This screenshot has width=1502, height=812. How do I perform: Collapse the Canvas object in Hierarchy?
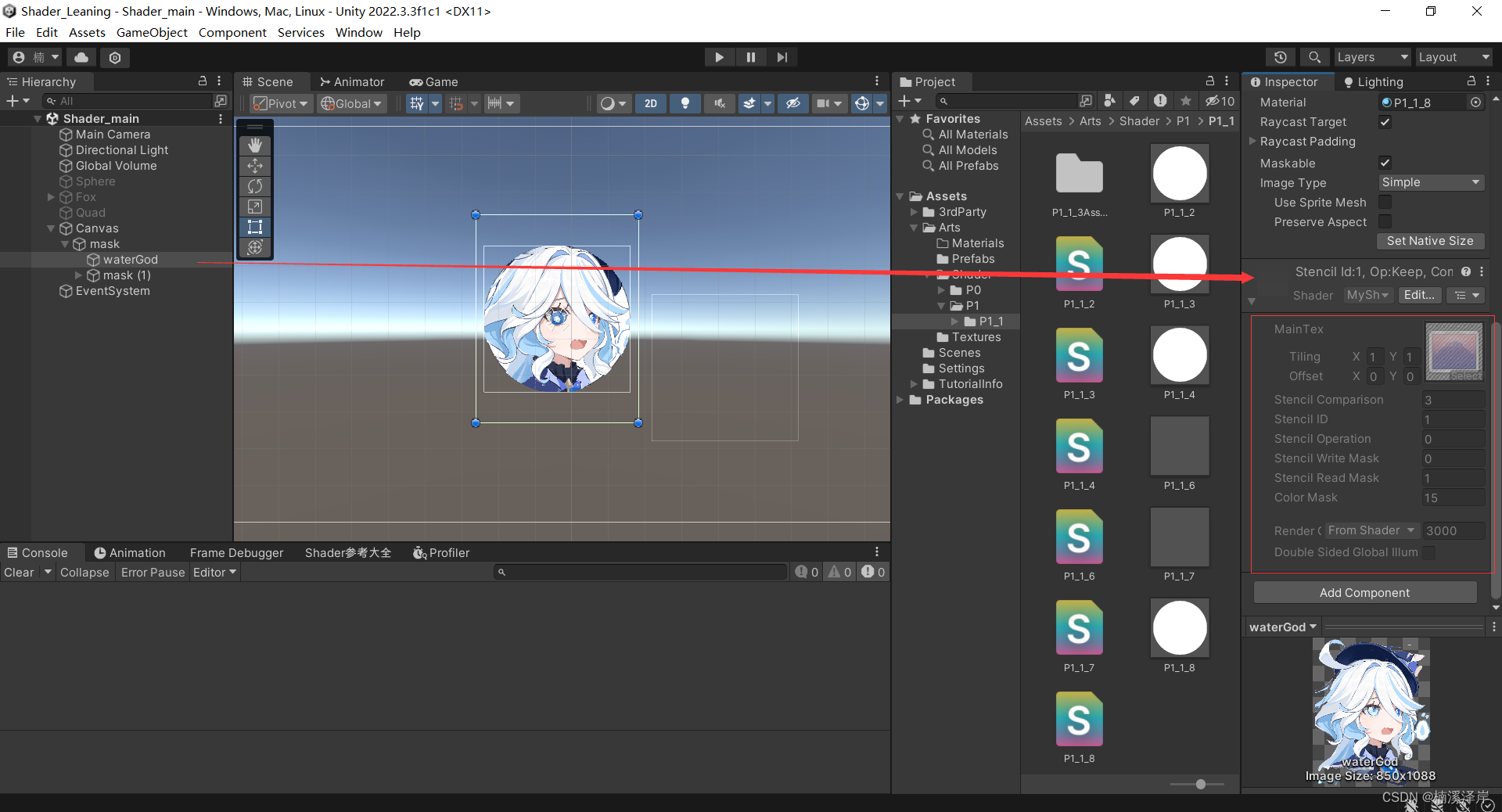click(52, 228)
